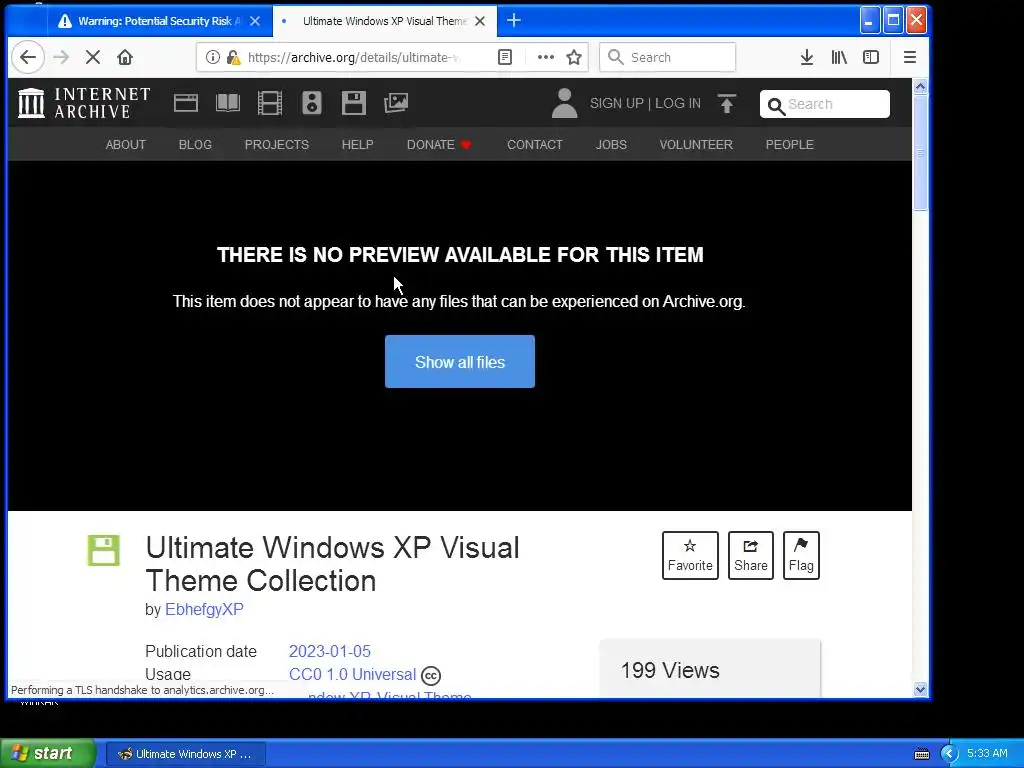Click the Upload arrow icon

(x=727, y=103)
